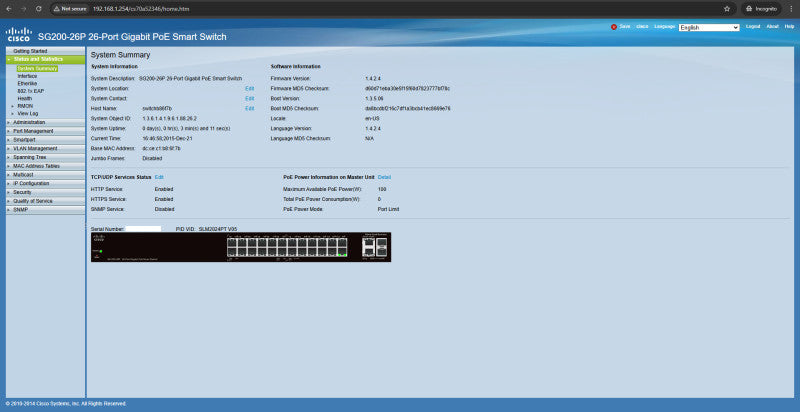Click the System Object ID value
Viewport: 800px width, 412px height.
(169, 118)
